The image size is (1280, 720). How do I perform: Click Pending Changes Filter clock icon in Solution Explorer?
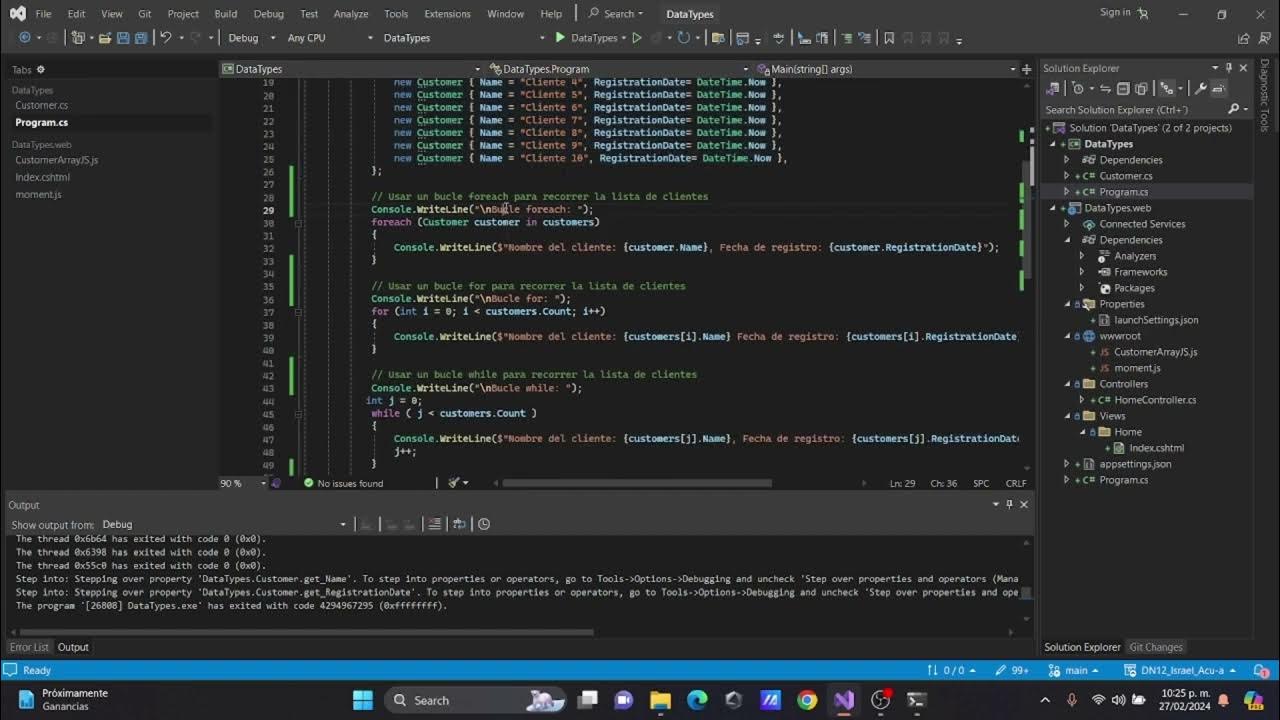(x=1078, y=88)
